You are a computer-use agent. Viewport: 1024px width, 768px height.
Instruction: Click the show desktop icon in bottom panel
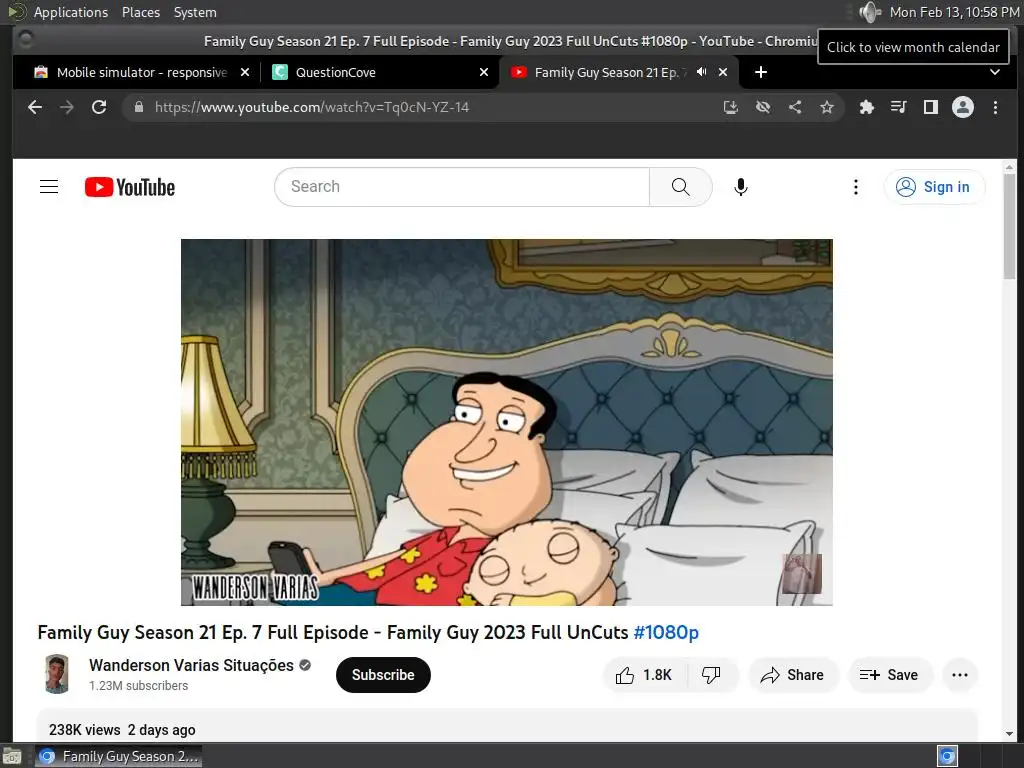(12, 756)
